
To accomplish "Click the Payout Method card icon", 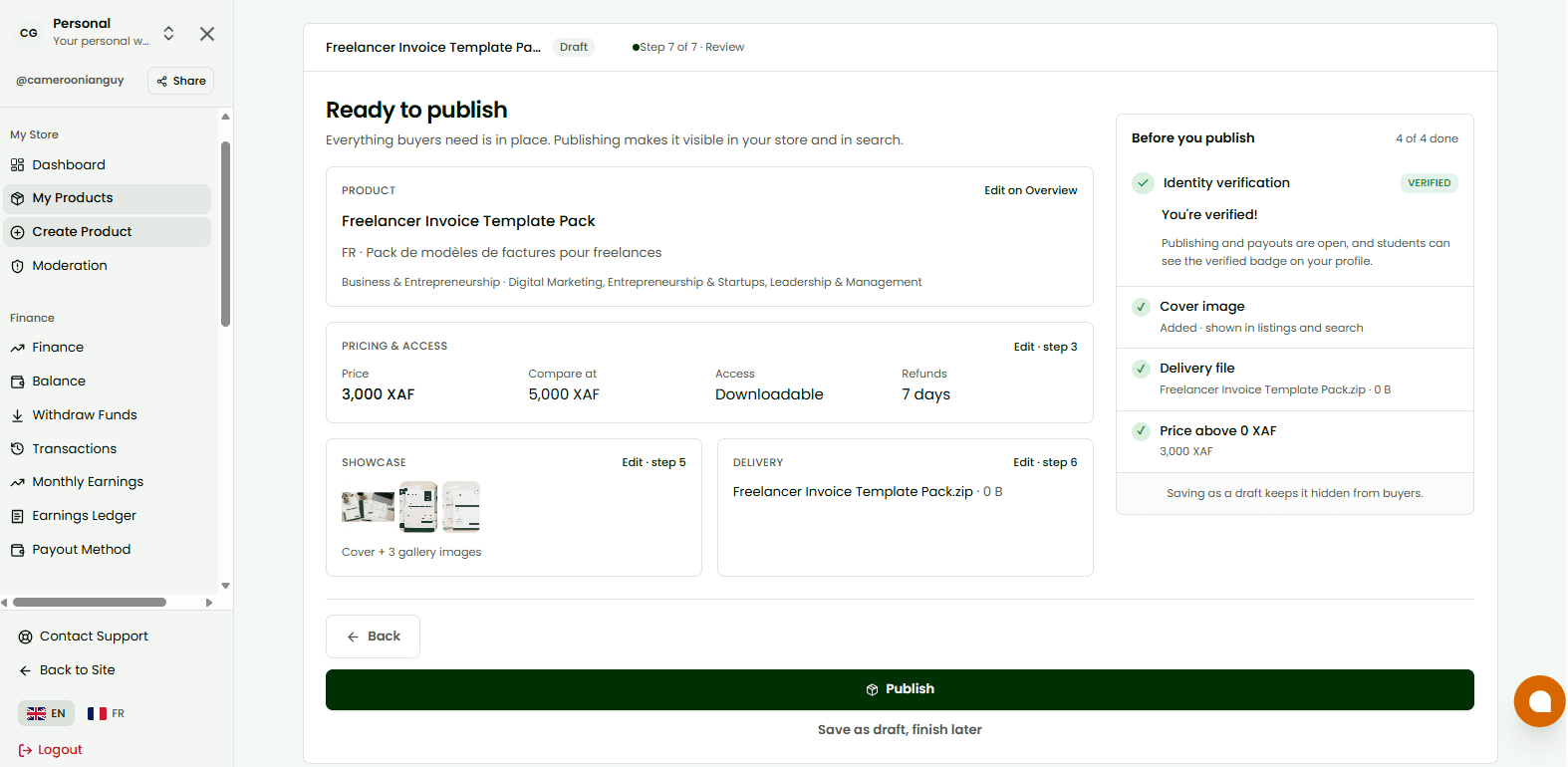I will [17, 550].
